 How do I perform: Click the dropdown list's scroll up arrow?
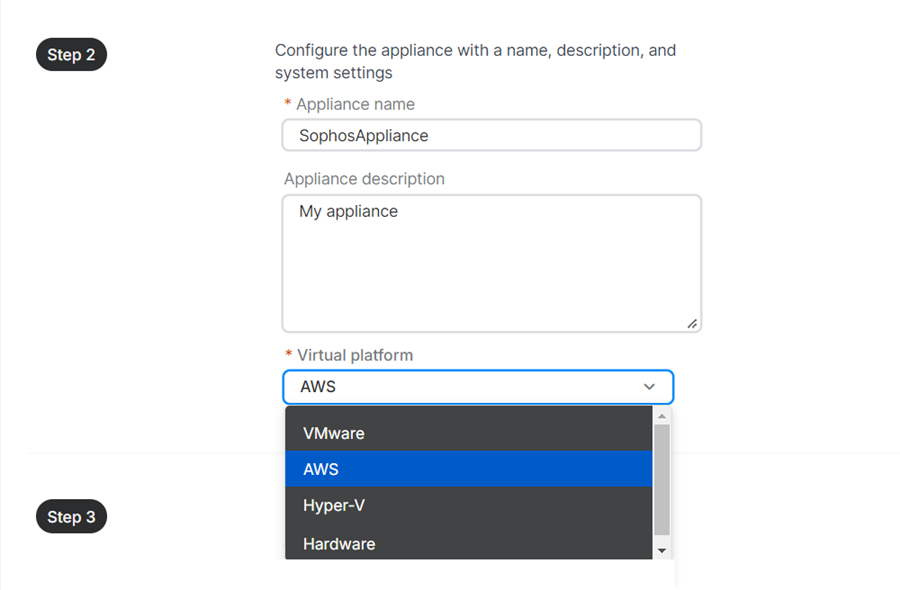tap(661, 414)
